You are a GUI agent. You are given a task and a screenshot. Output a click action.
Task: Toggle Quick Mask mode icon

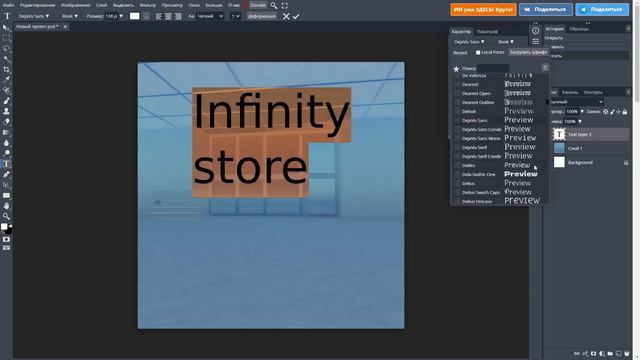[x=6, y=239]
